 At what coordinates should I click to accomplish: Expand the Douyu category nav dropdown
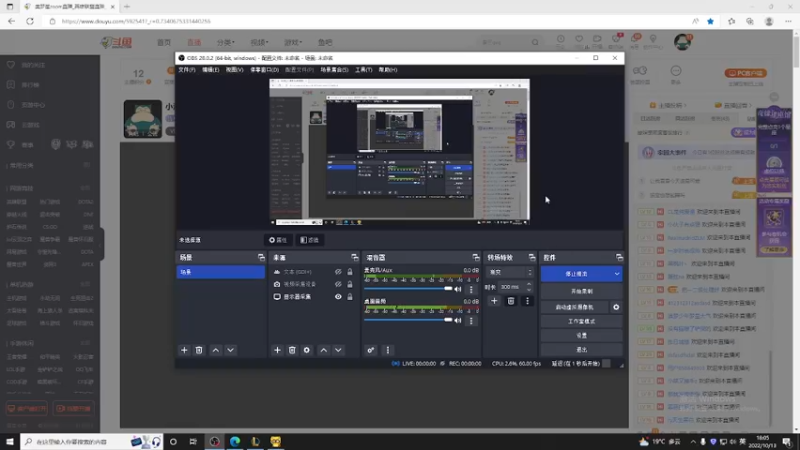pyautogui.click(x=226, y=42)
